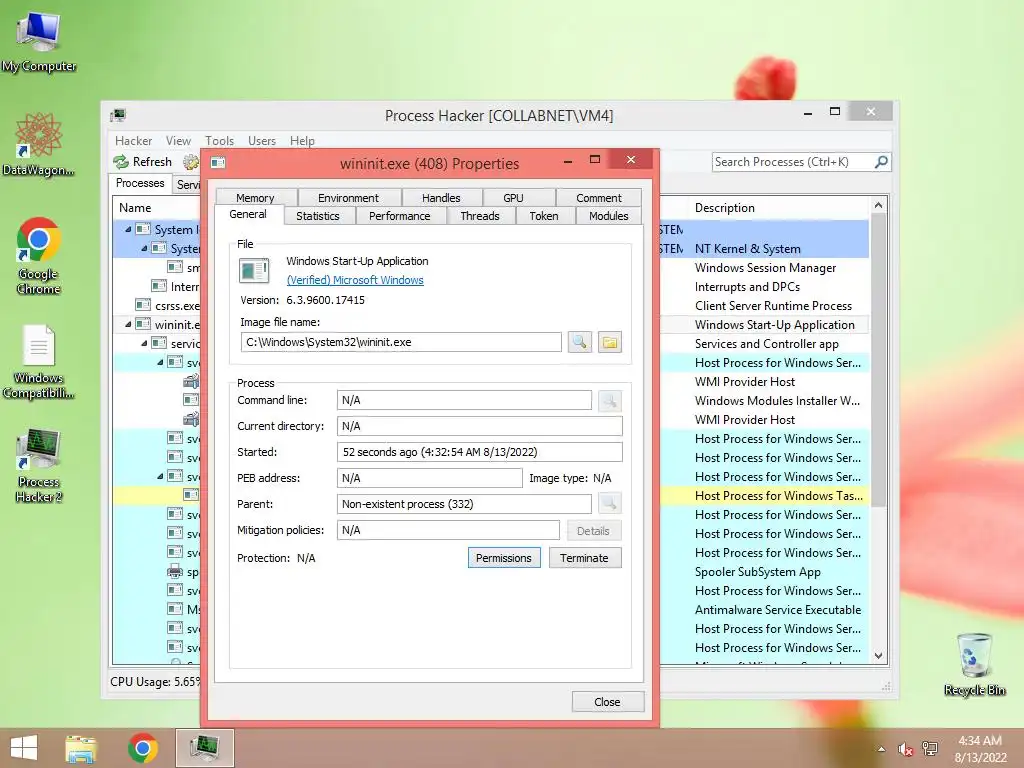Launch Chrome from the taskbar
1024x768 pixels.
pos(142,748)
